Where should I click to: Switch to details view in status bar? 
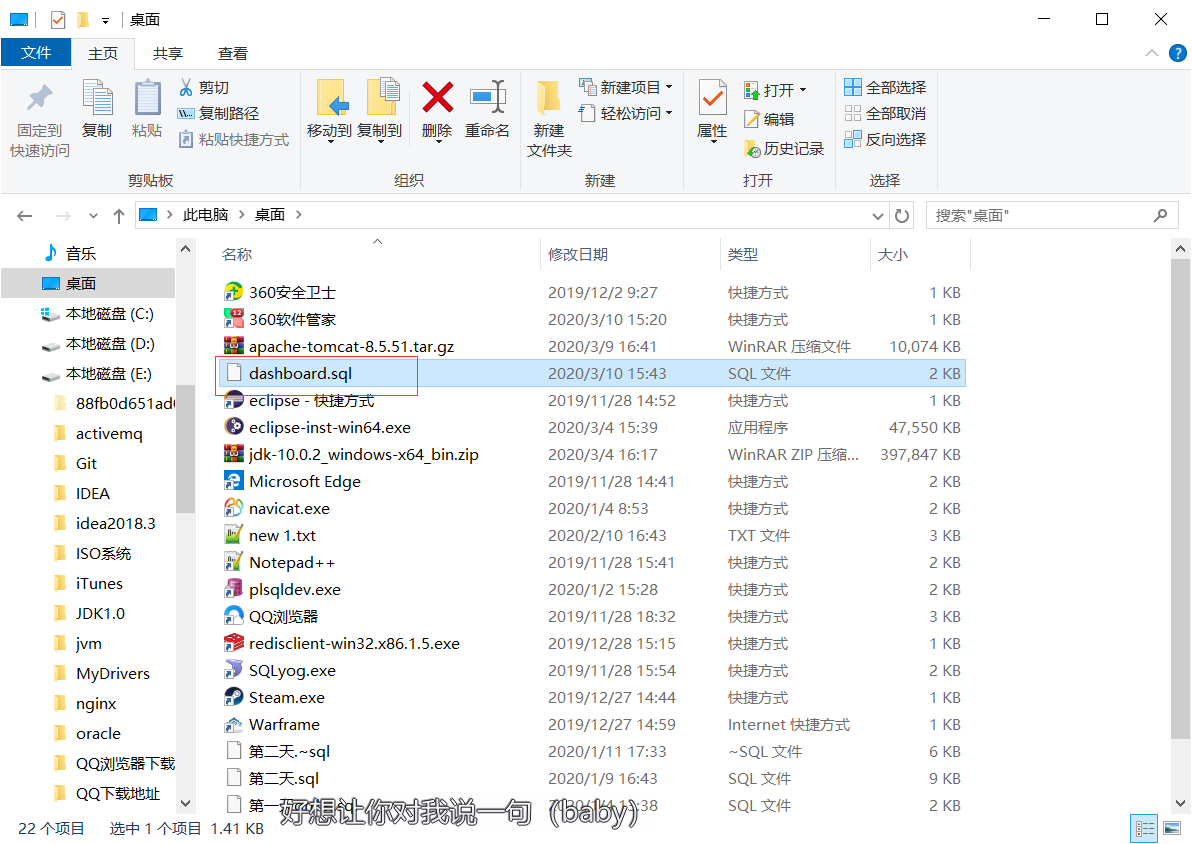(1144, 828)
